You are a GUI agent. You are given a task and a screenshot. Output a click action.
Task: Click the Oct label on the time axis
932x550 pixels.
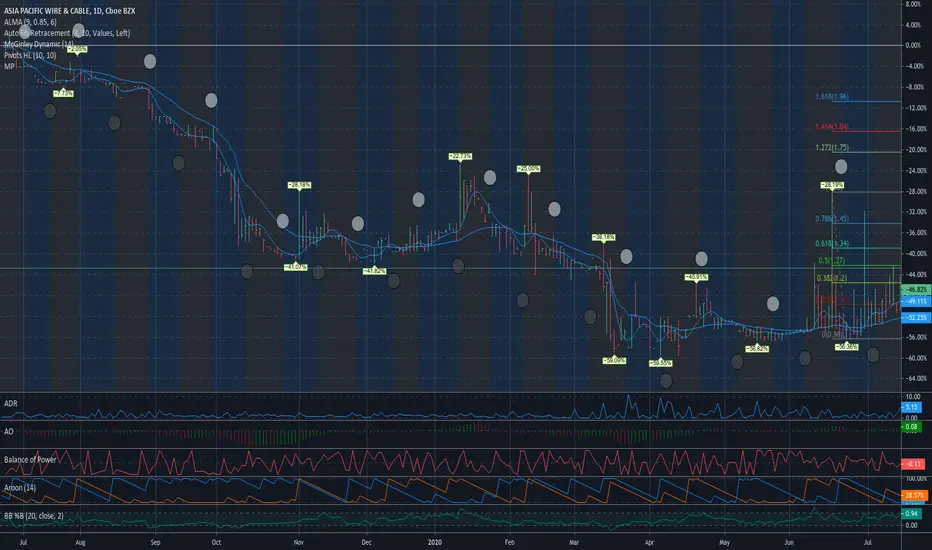[x=216, y=542]
